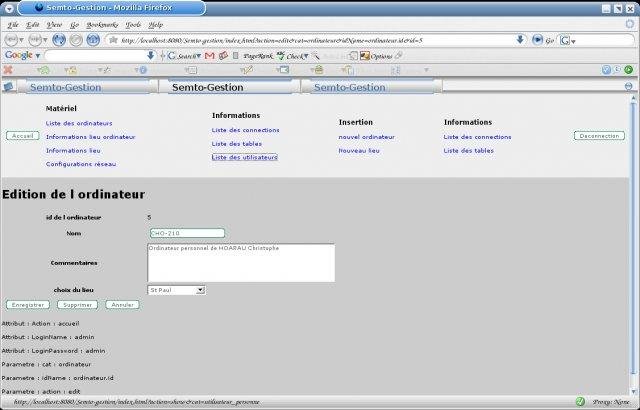Open the Bookmarks menu
The height and width of the screenshot is (410, 640).
point(102,25)
